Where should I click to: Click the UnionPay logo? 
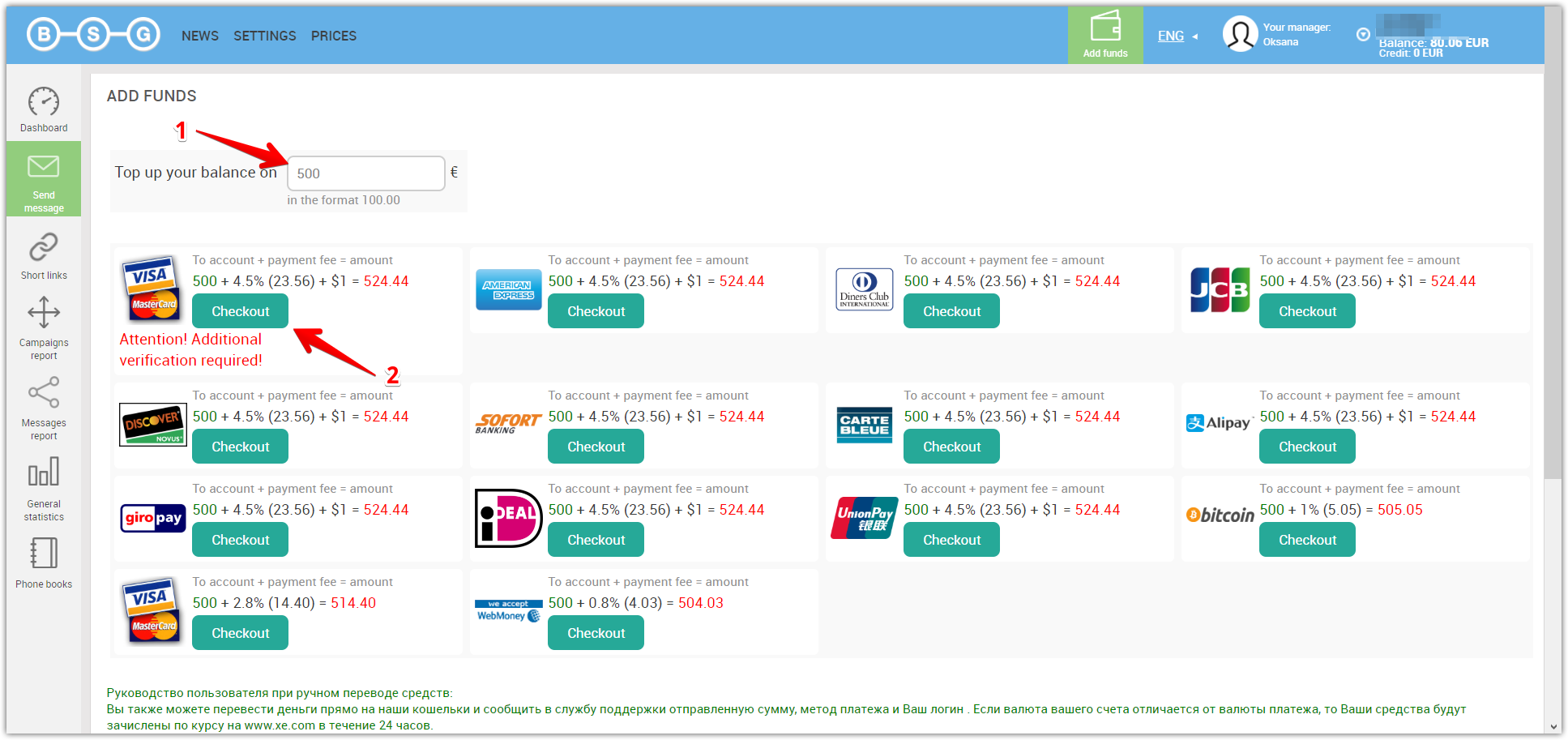click(864, 518)
